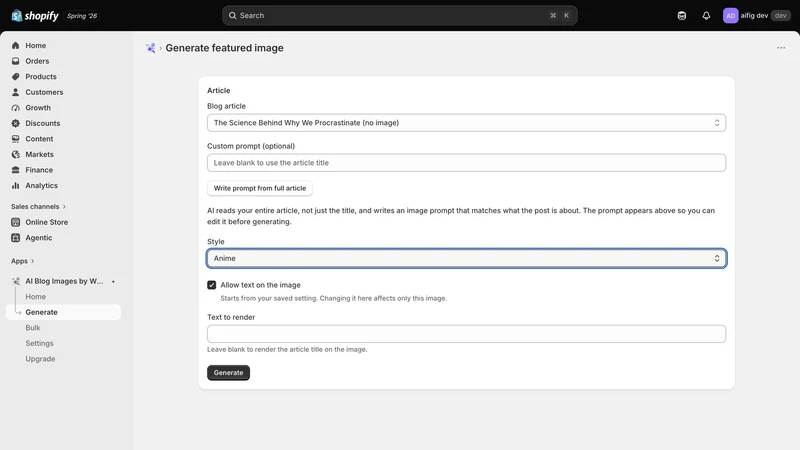Viewport: 800px width, 450px height.
Task: Go to Orders in the sidebar
Action: coord(37,61)
